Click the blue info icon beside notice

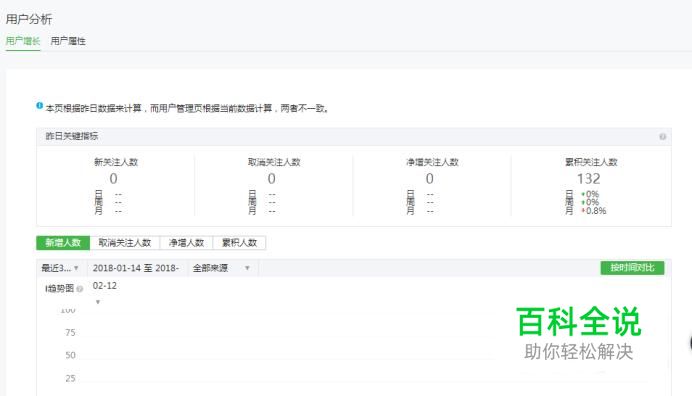40,106
